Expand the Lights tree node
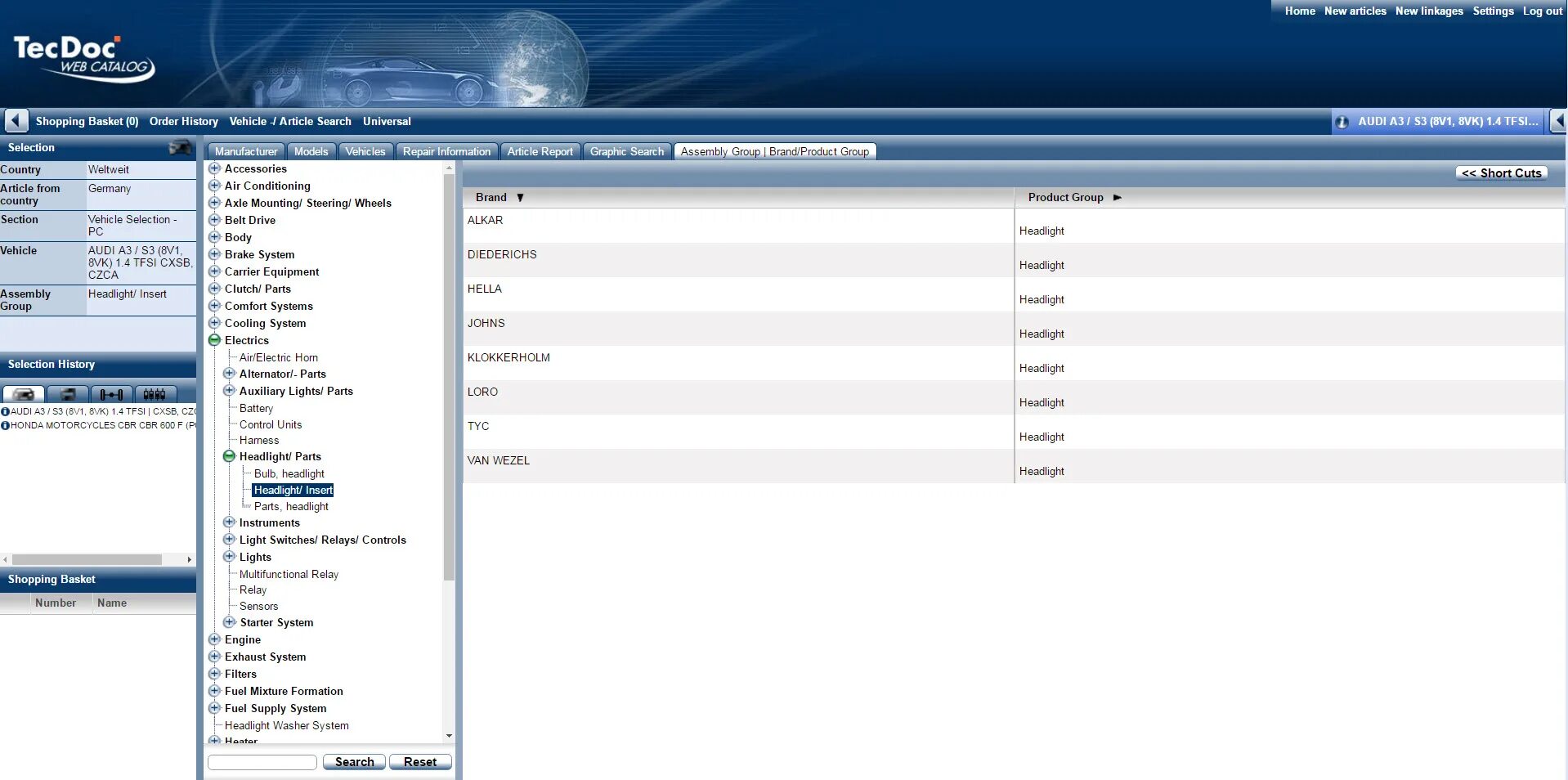 (229, 557)
